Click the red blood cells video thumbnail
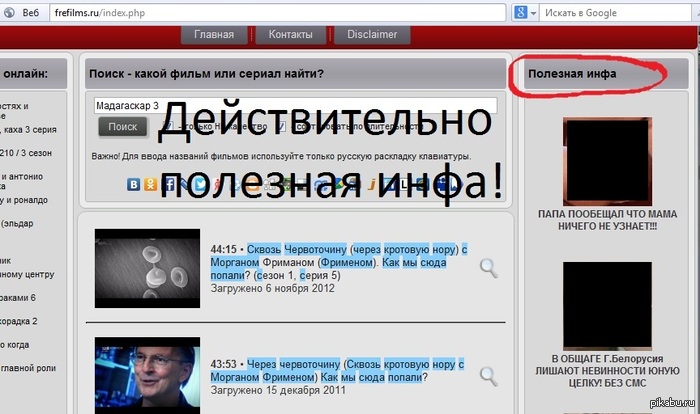The width and height of the screenshot is (700, 414). (147, 267)
